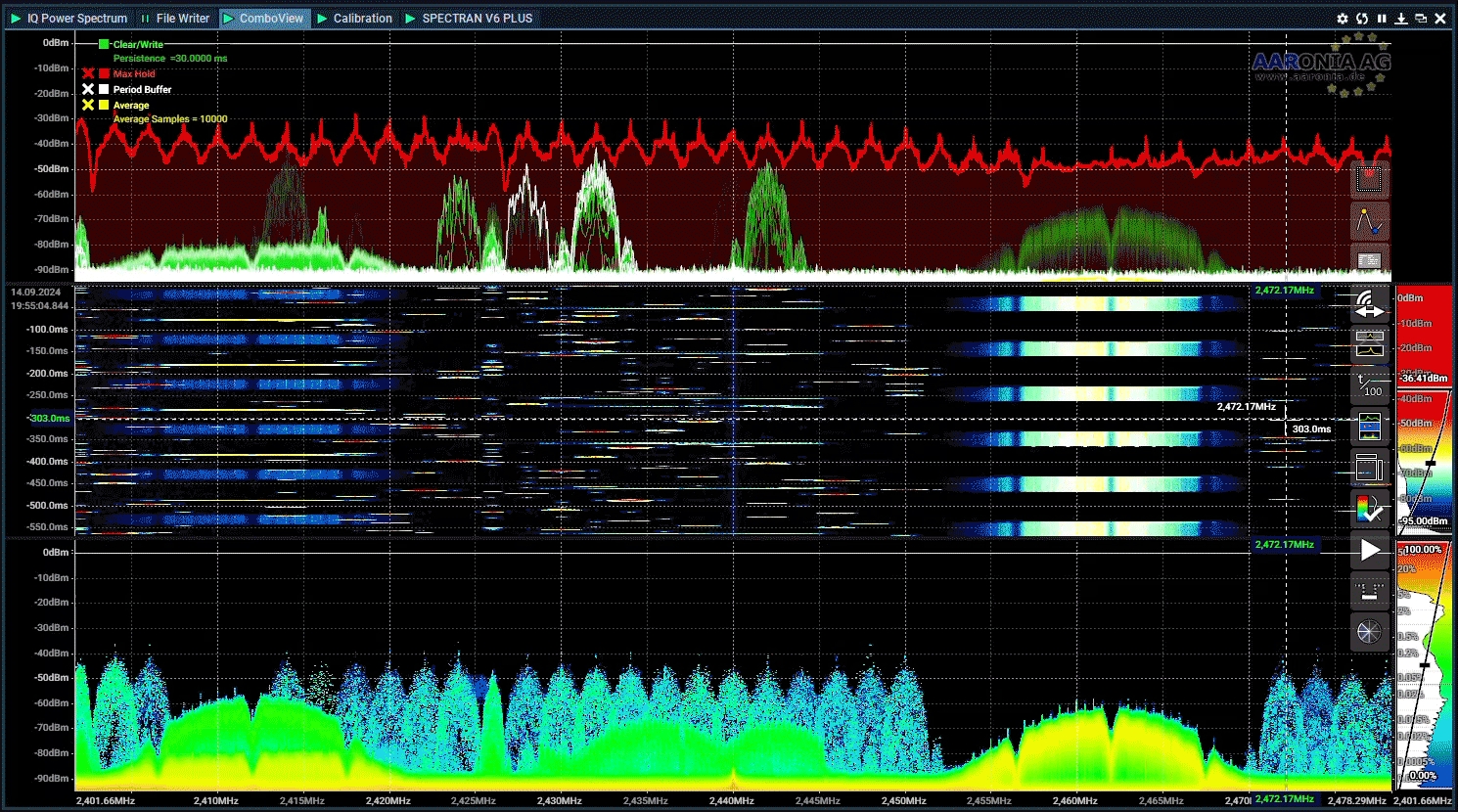Toggle the Average trace yellow X

[88, 106]
